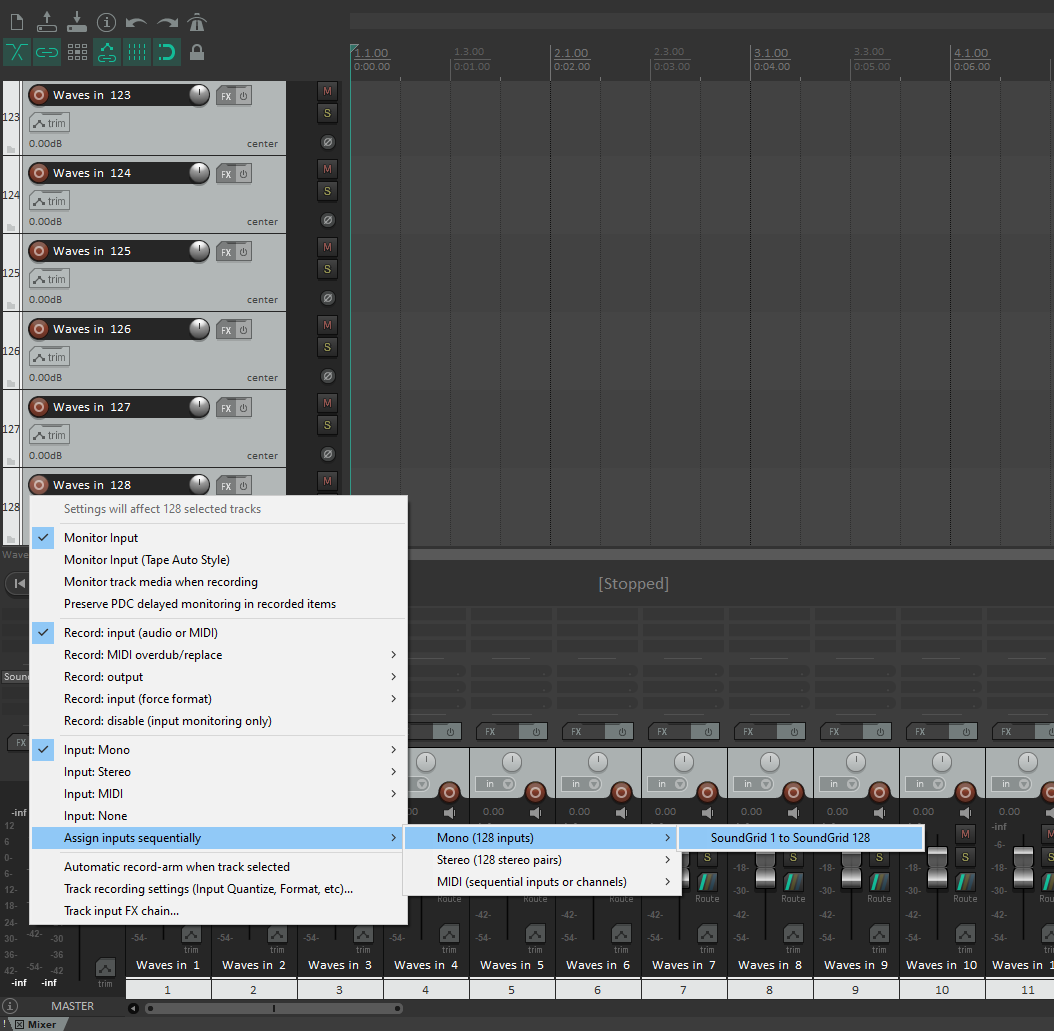Expand the Record: output submenu
Image resolution: width=1054 pixels, height=1031 pixels.
pyautogui.click(x=103, y=677)
